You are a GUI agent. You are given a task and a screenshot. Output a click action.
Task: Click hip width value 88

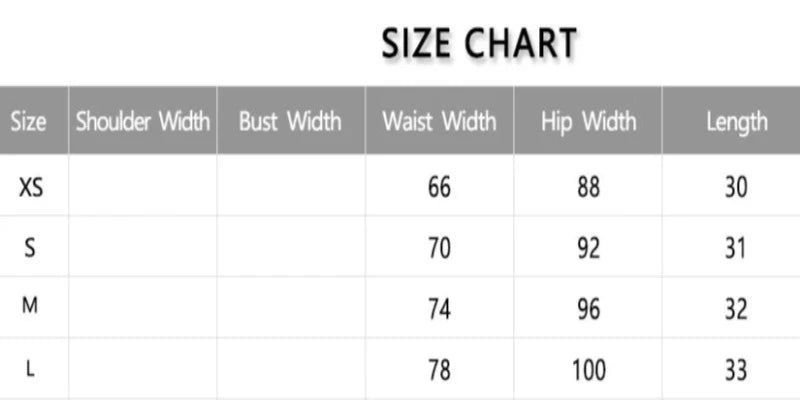pyautogui.click(x=589, y=187)
